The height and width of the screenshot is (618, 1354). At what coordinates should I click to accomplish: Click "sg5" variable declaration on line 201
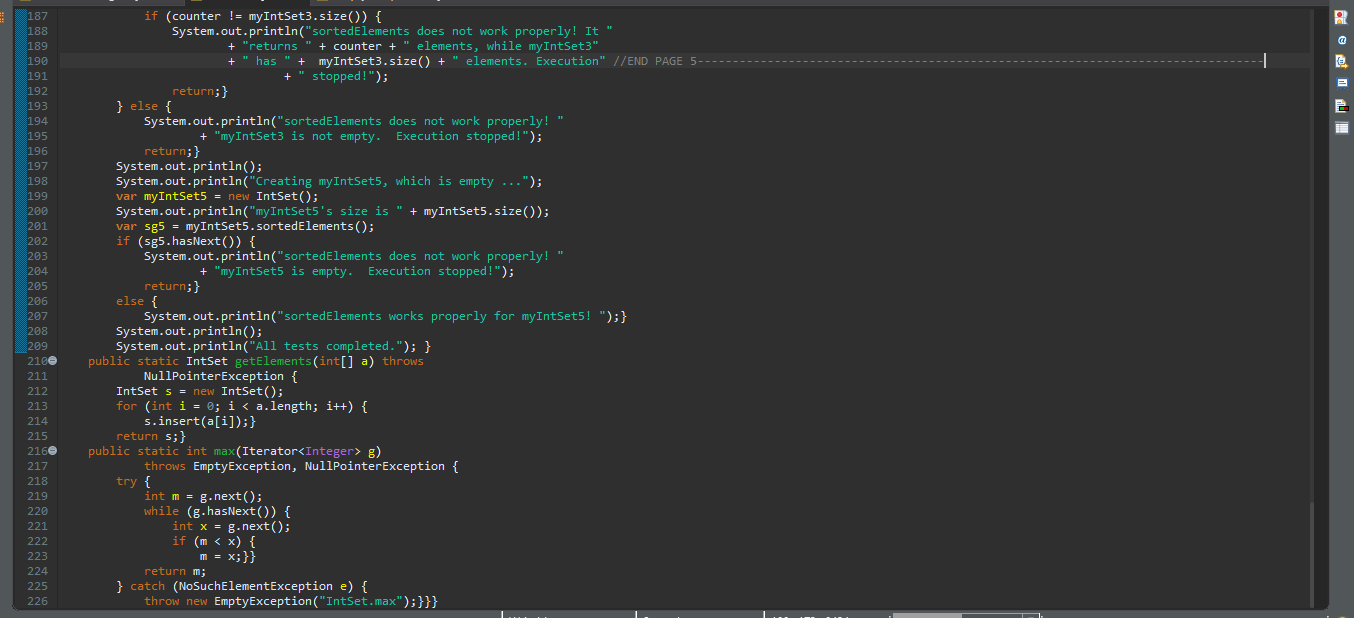click(x=154, y=226)
